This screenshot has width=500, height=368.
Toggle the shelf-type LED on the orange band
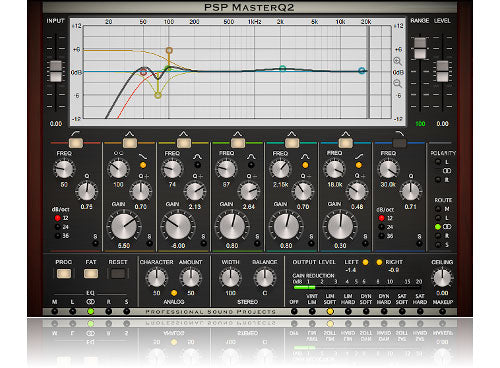pos(143,165)
